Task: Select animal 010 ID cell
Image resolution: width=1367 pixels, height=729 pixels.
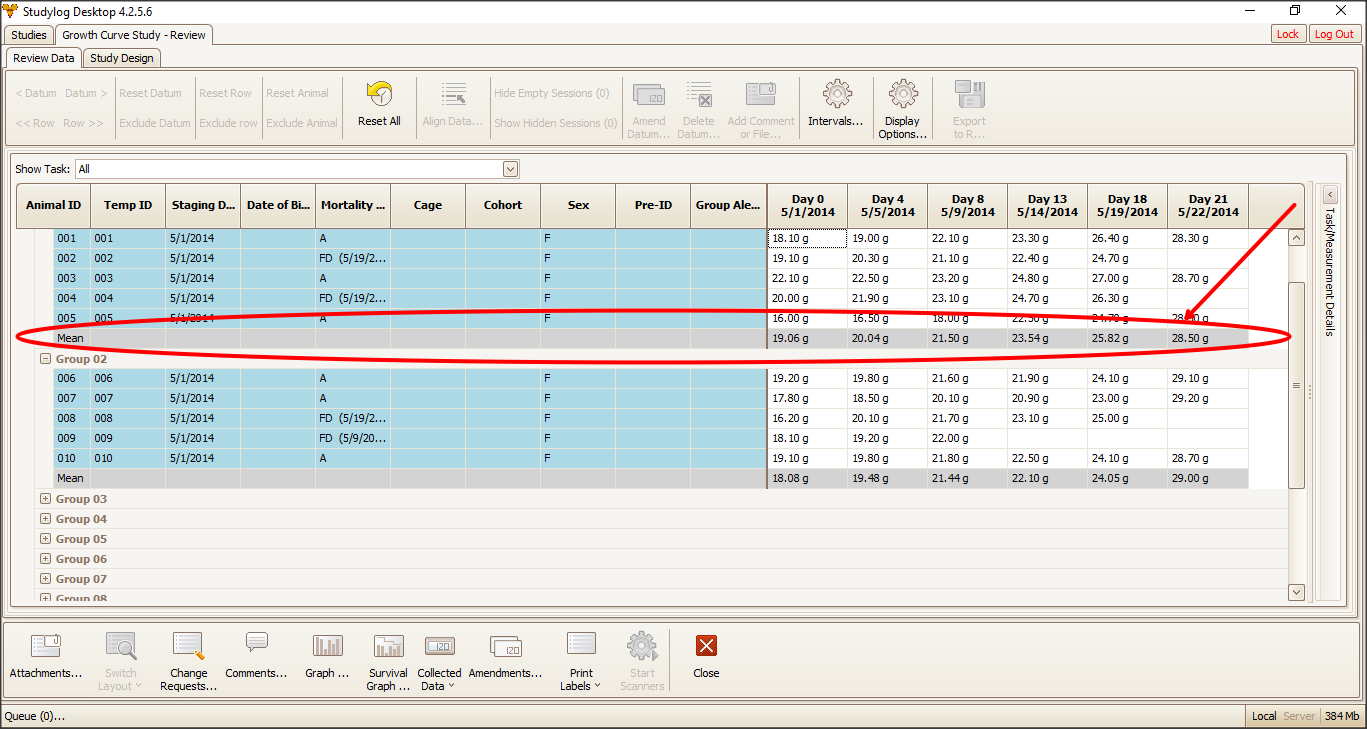Action: (72, 458)
